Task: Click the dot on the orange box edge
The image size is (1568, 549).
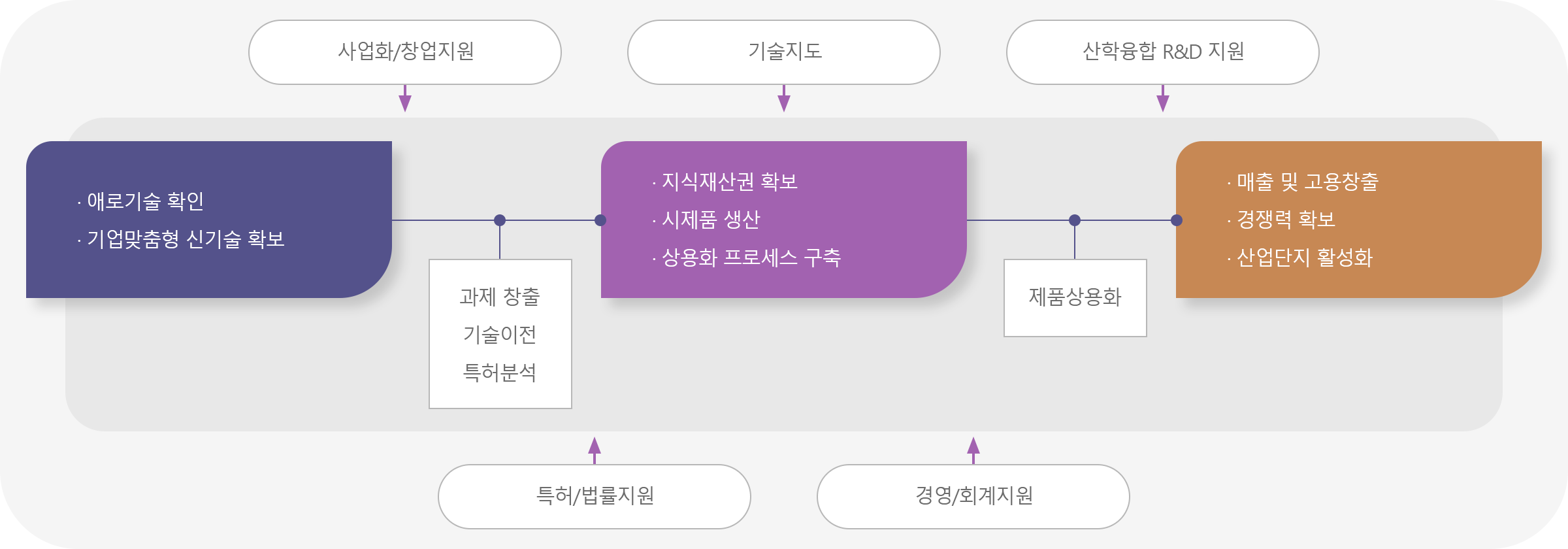Action: pos(1177,220)
